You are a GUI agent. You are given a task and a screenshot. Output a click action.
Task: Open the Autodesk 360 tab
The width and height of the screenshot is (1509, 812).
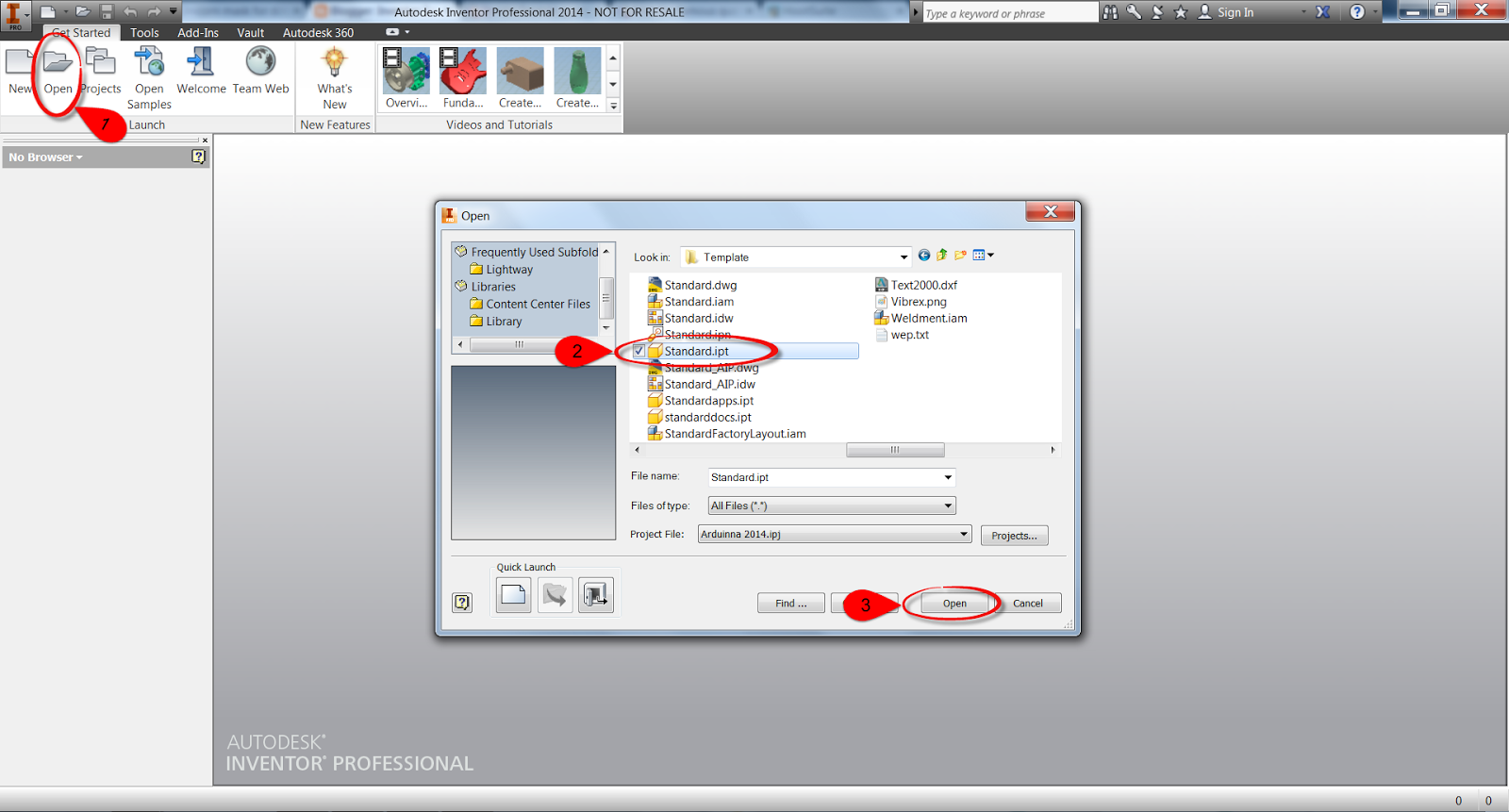click(x=318, y=32)
